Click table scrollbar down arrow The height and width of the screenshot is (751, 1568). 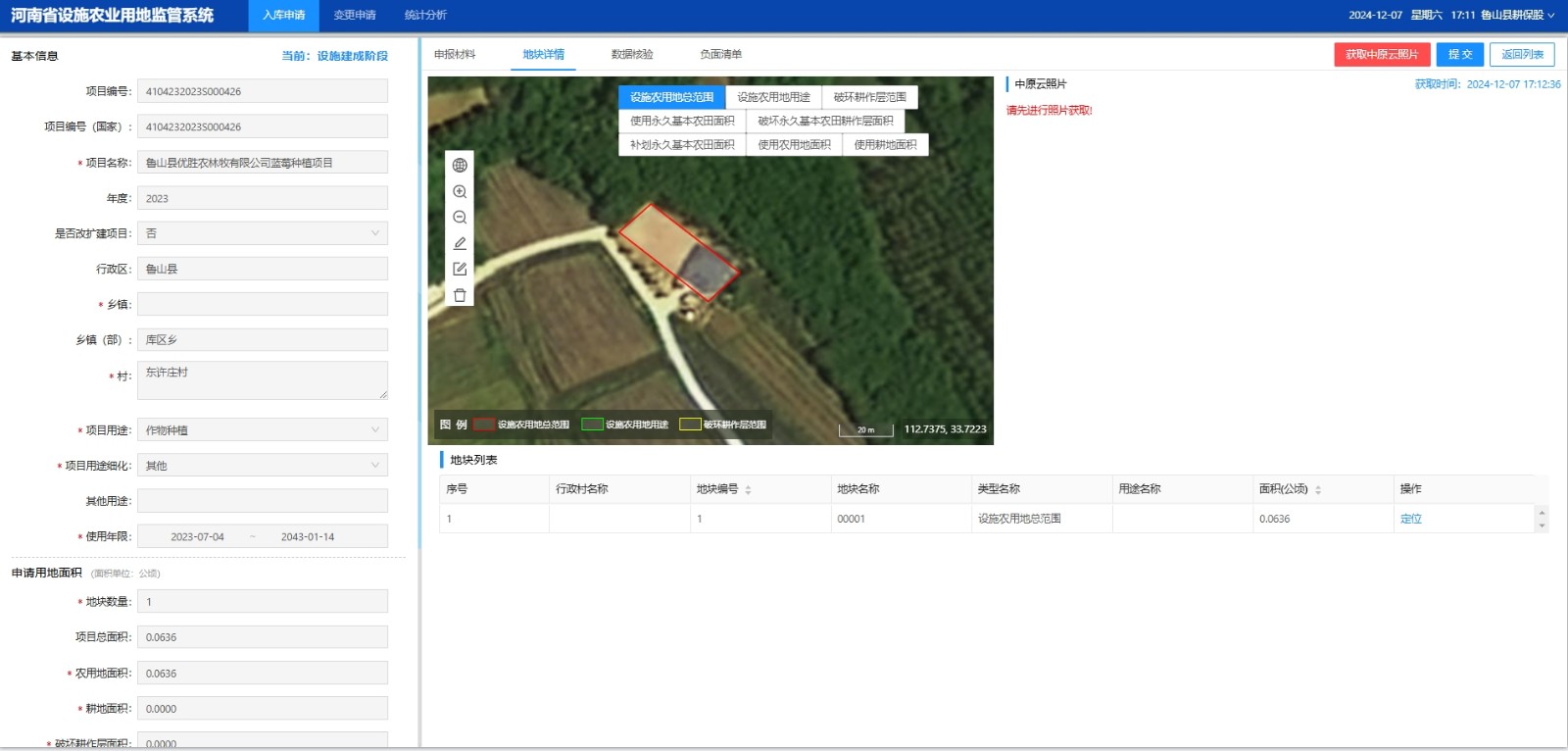pos(1542,526)
